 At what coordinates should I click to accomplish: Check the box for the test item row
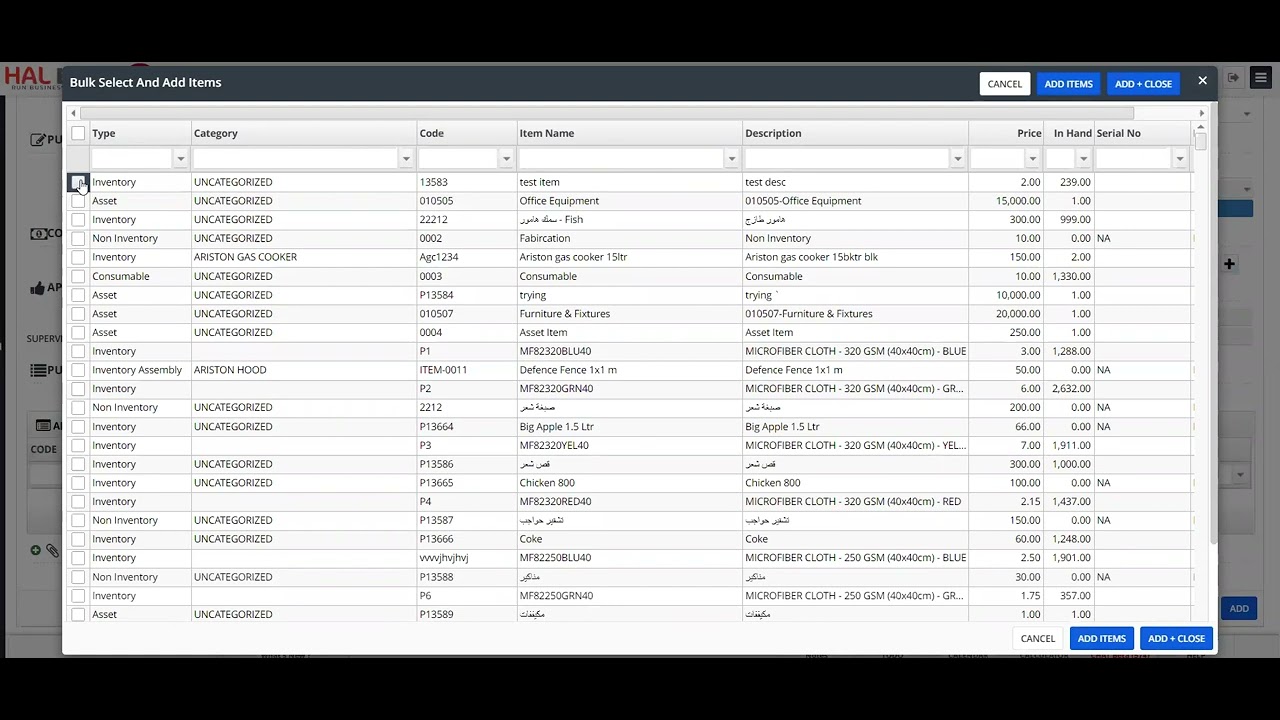78,182
